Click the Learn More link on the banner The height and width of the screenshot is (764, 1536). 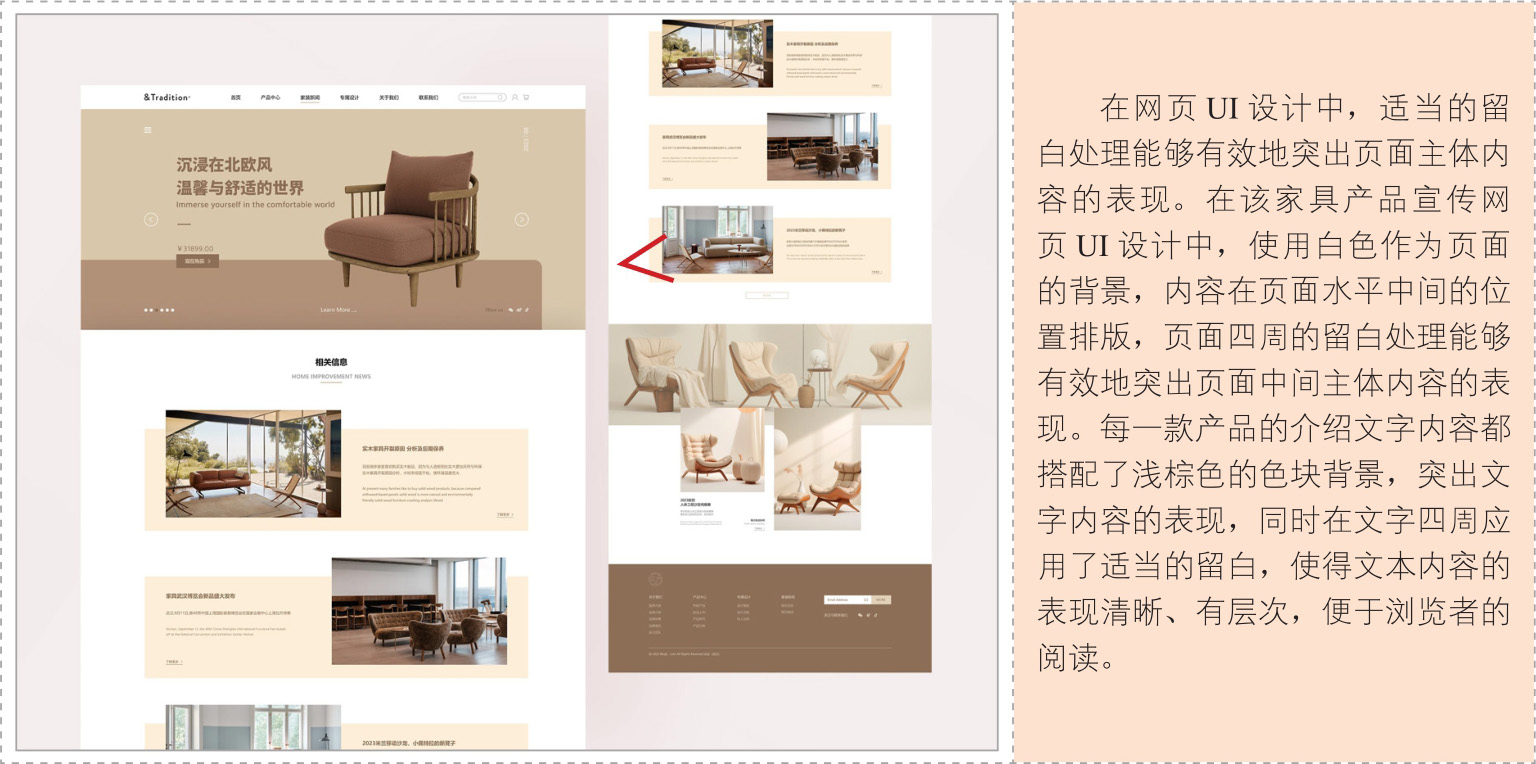pyautogui.click(x=338, y=310)
